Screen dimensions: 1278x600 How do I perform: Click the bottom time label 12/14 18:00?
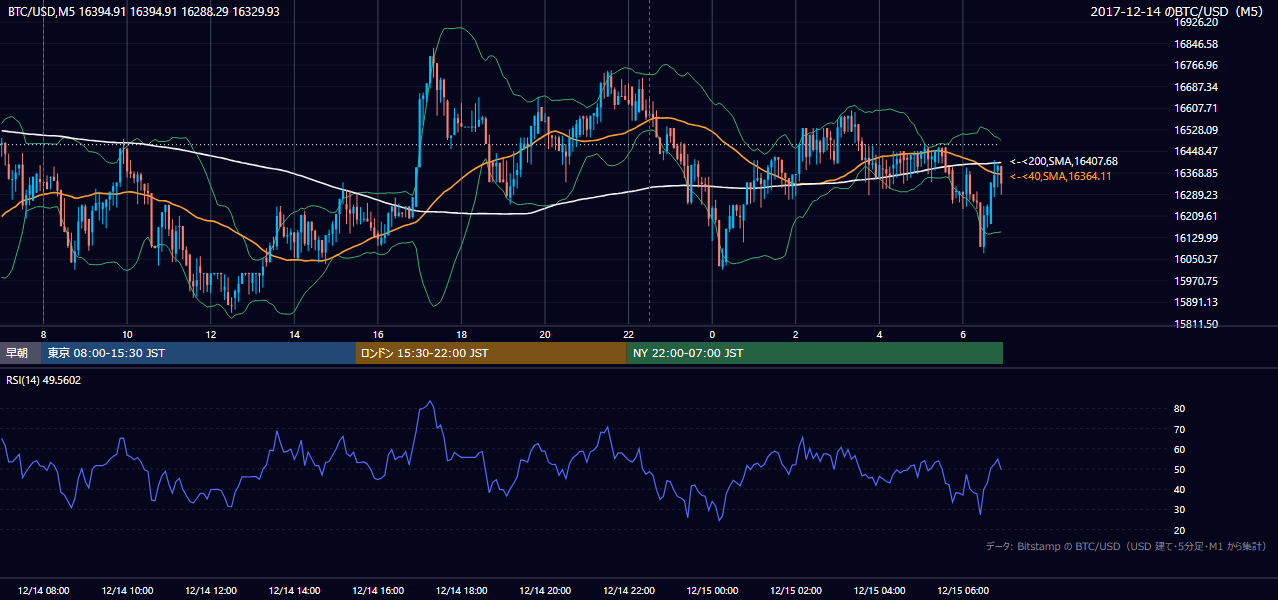(462, 591)
